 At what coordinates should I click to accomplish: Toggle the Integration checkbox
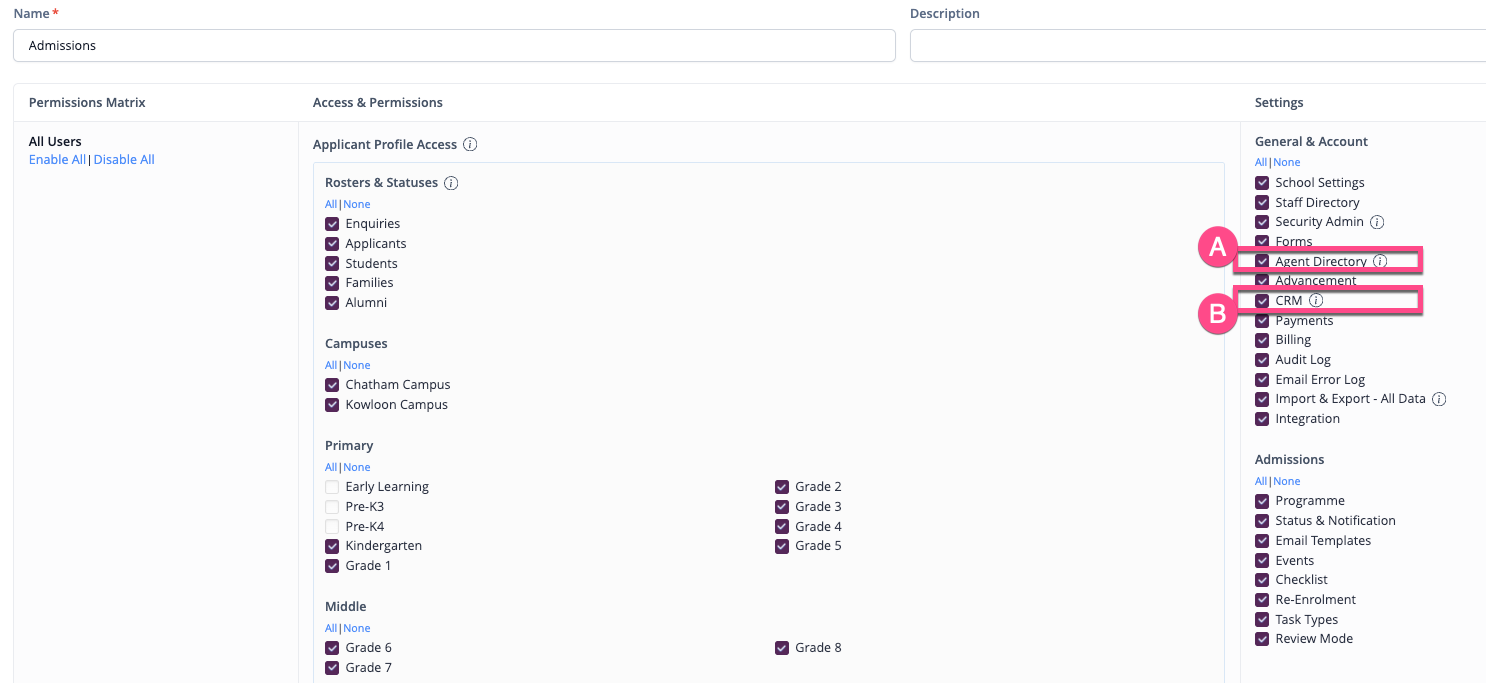pos(1262,419)
